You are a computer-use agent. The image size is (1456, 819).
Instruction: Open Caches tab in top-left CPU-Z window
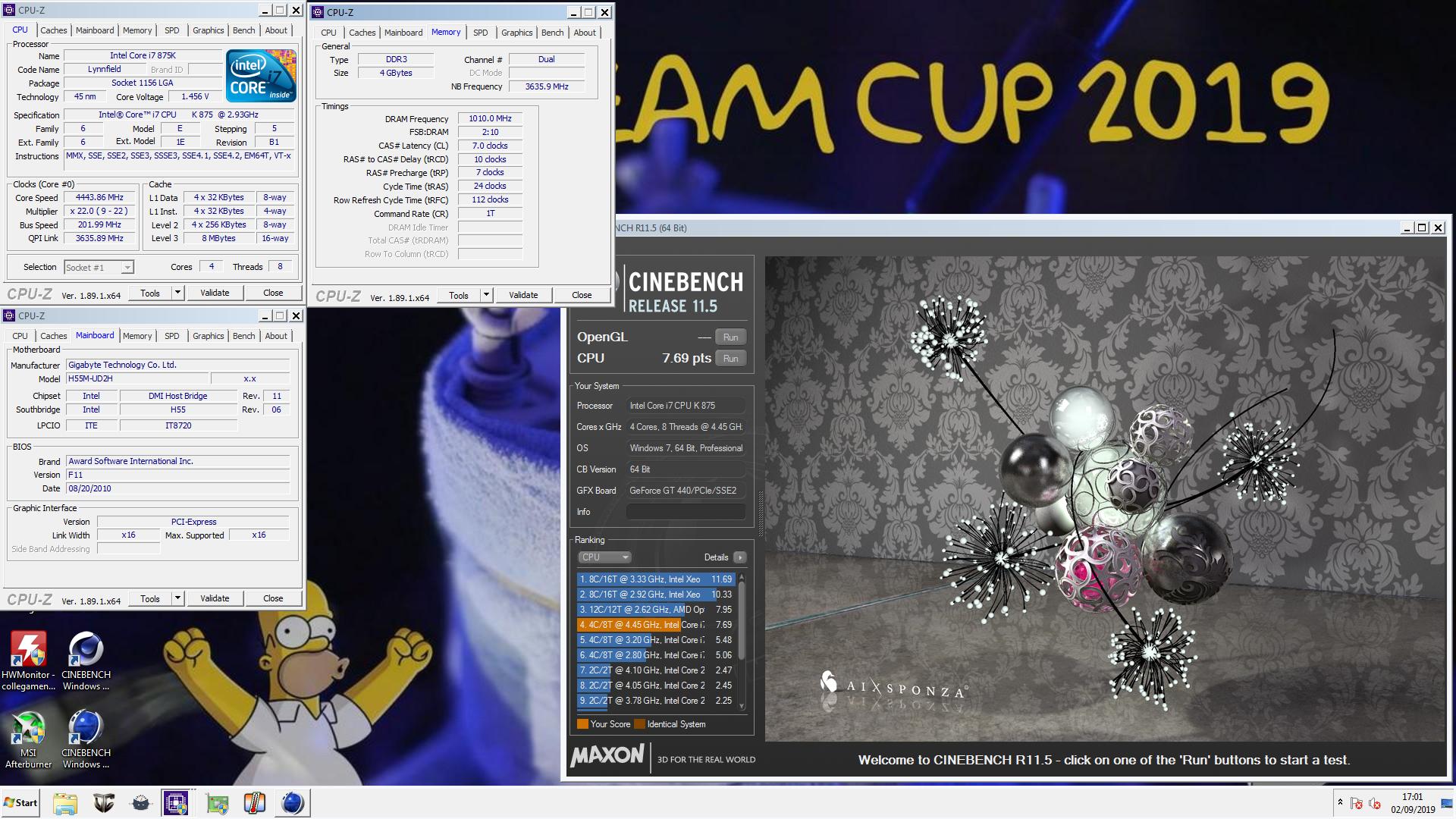click(53, 30)
